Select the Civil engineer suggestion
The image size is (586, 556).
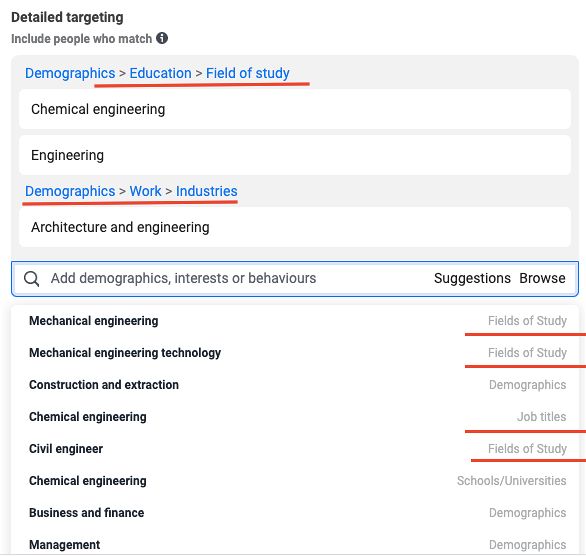(x=294, y=449)
